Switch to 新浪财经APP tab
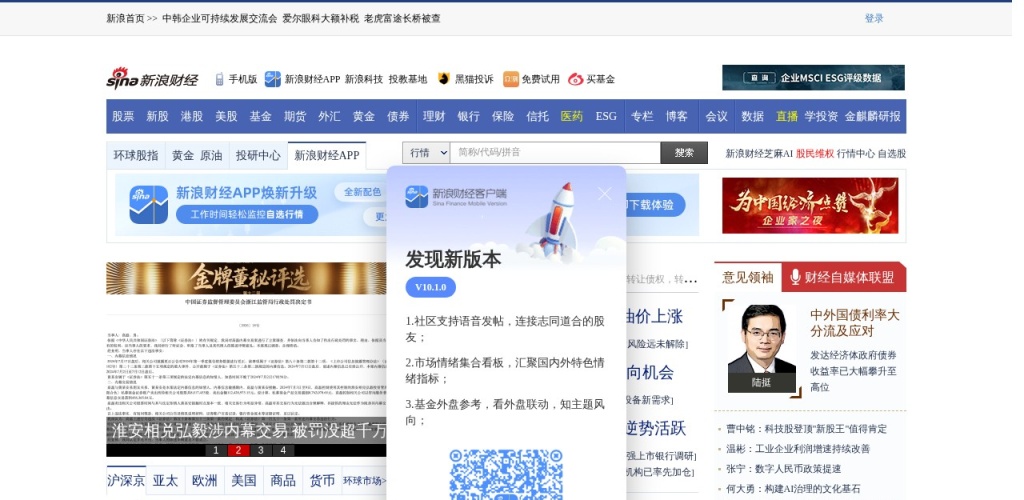 point(327,155)
